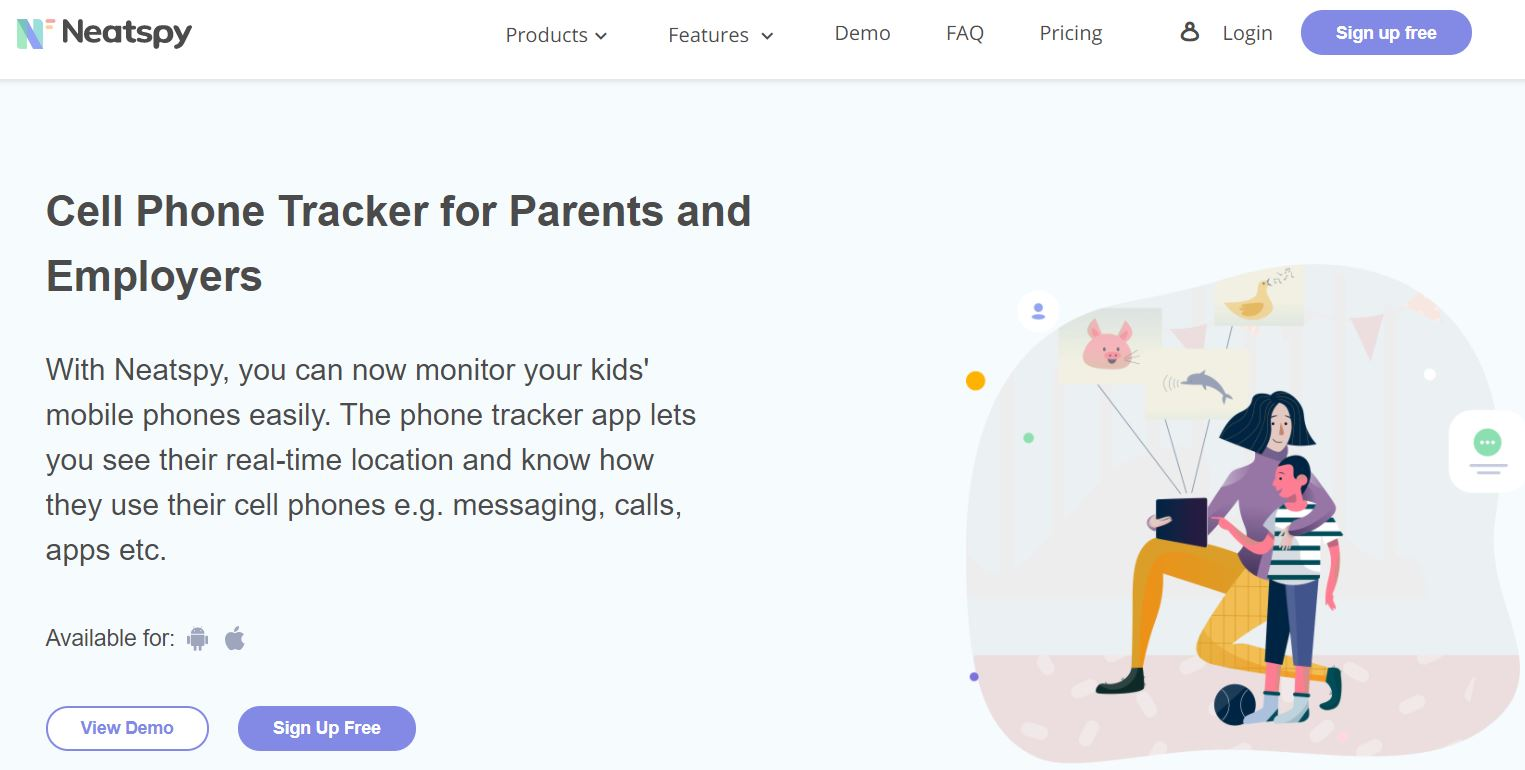Open the FAQ page
Screen dimensions: 1525x770
point(964,33)
